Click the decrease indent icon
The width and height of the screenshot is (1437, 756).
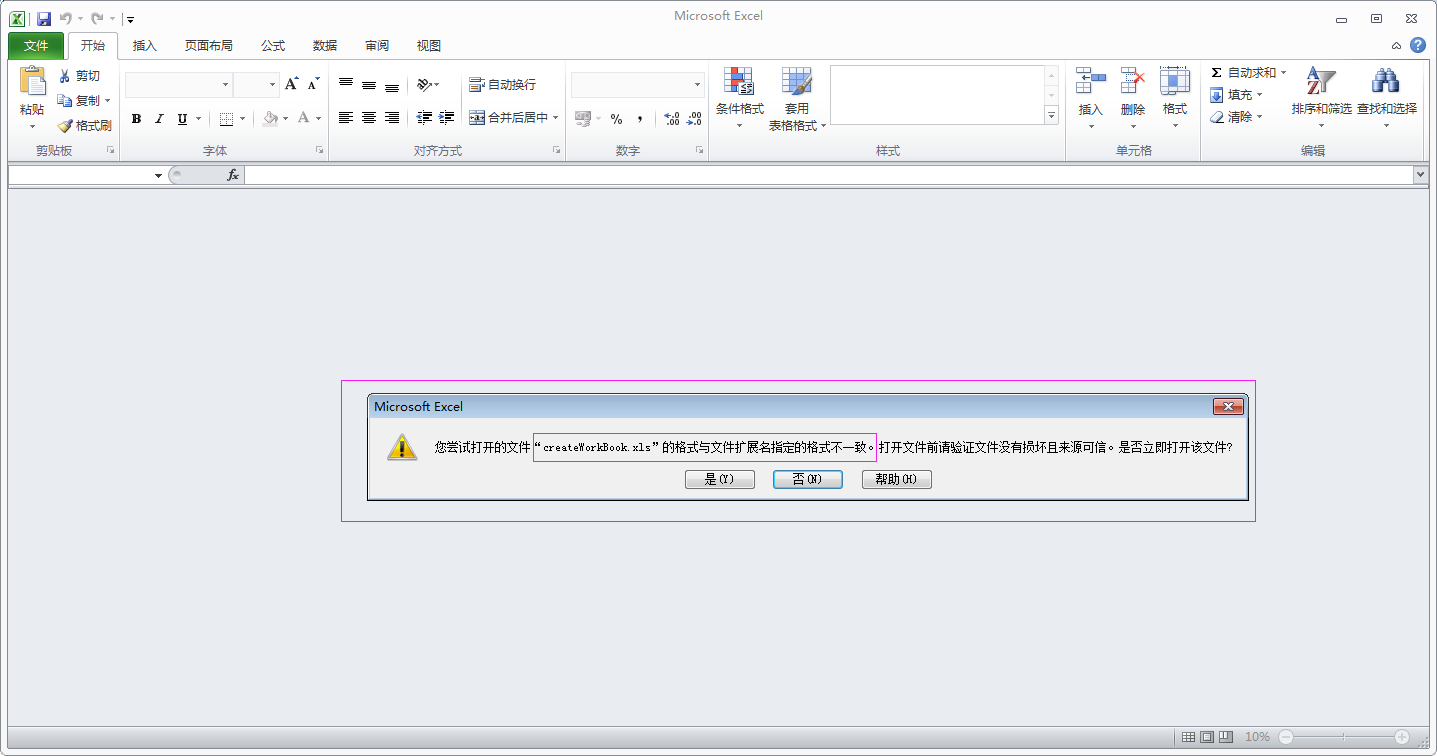(424, 118)
